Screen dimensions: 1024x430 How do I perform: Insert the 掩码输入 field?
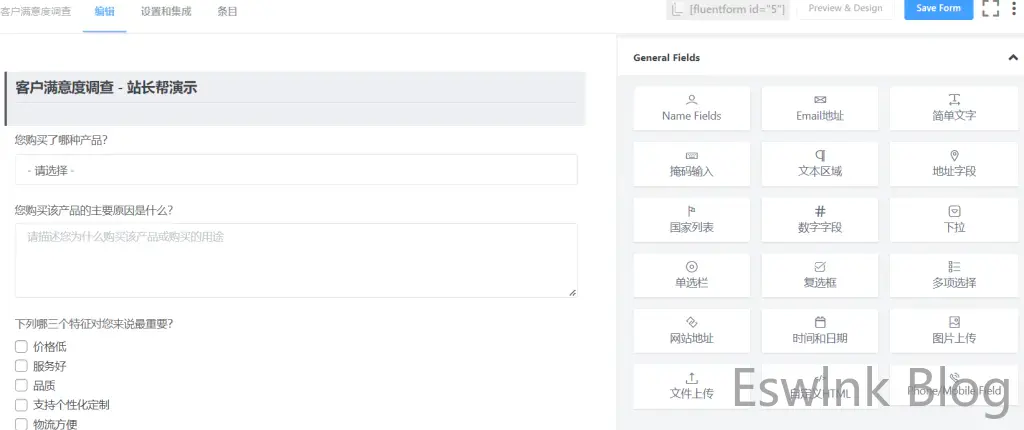click(x=691, y=163)
